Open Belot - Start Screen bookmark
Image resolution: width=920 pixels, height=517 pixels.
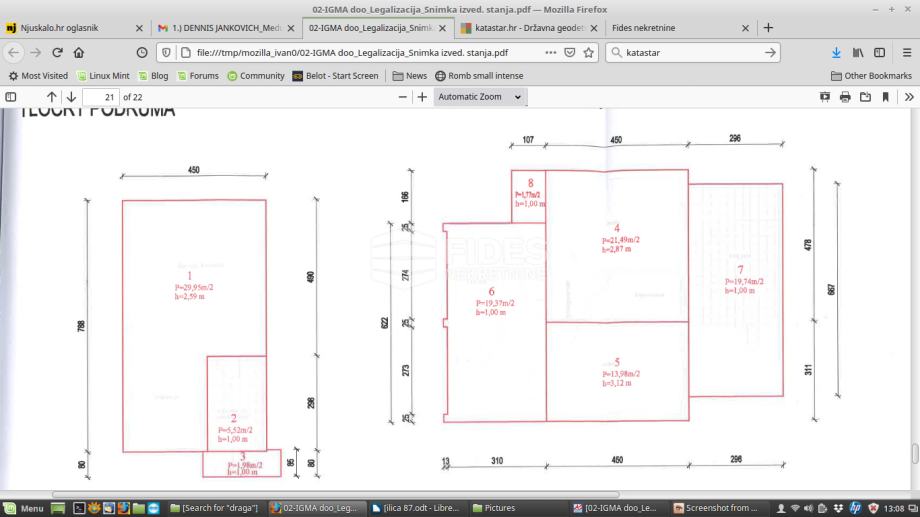click(333, 76)
